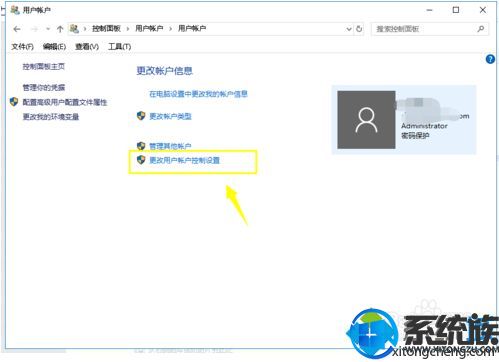The width and height of the screenshot is (499, 362).
Task: Open 在电脑设置中更改我的帐户信息 link
Action: click(198, 94)
